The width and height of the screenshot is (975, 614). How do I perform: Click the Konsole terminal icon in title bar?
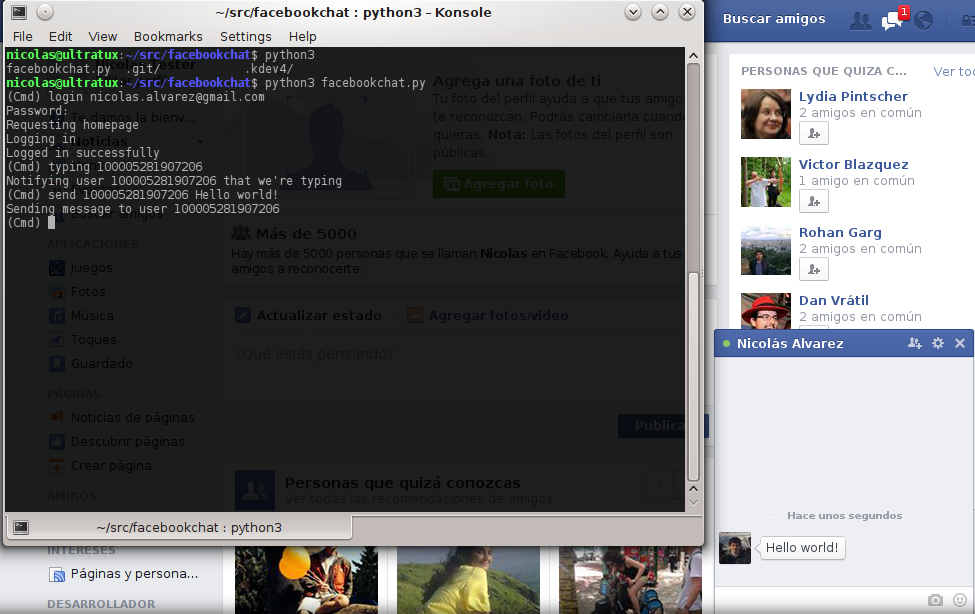(19, 12)
